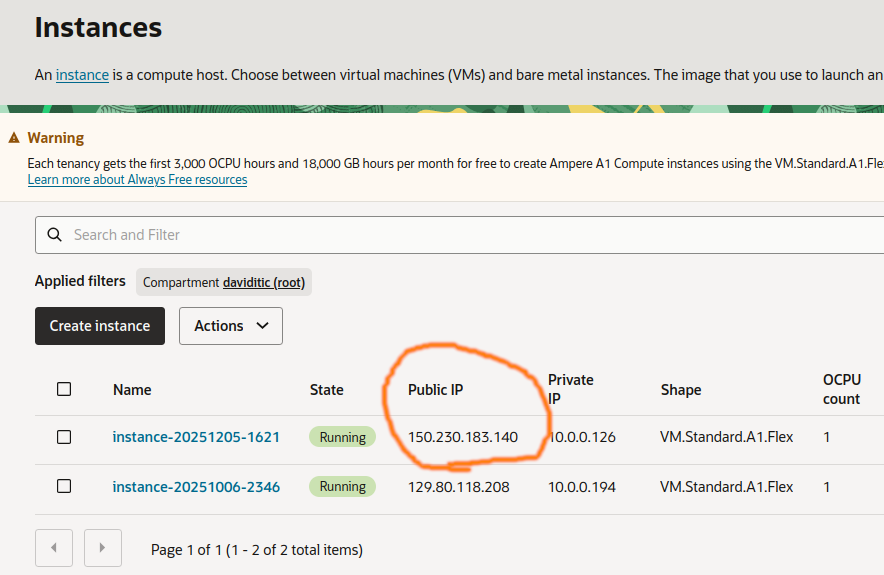This screenshot has width=884, height=575.
Task: Click the underlined instance link in description
Action: pos(82,75)
